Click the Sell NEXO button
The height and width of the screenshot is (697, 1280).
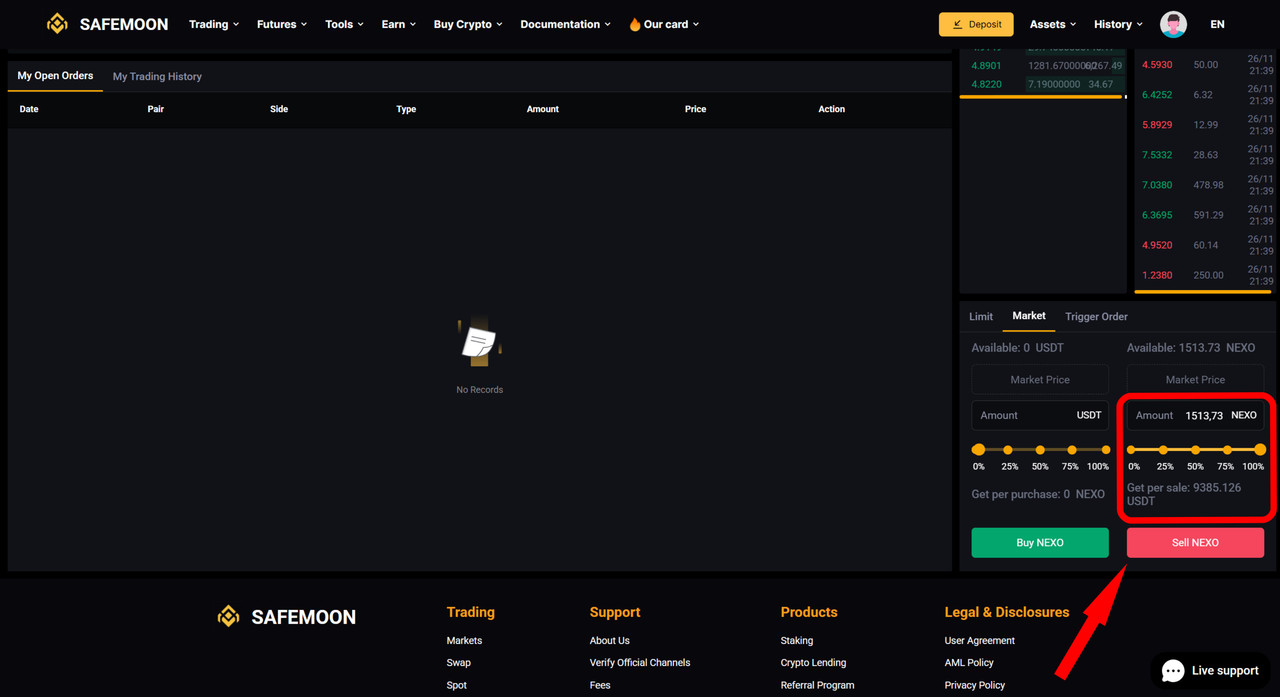pyautogui.click(x=1195, y=542)
